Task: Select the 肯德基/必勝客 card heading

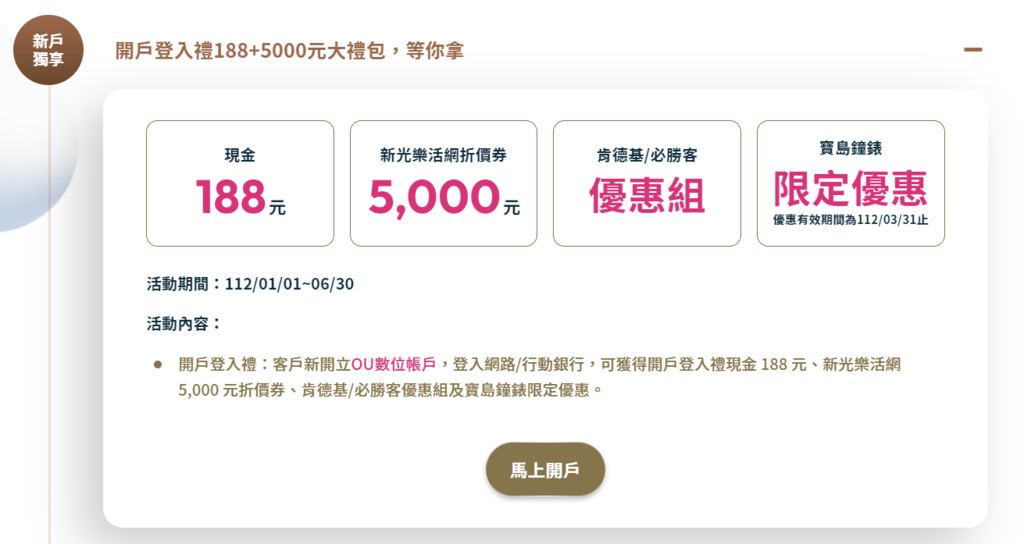Action: [x=647, y=155]
